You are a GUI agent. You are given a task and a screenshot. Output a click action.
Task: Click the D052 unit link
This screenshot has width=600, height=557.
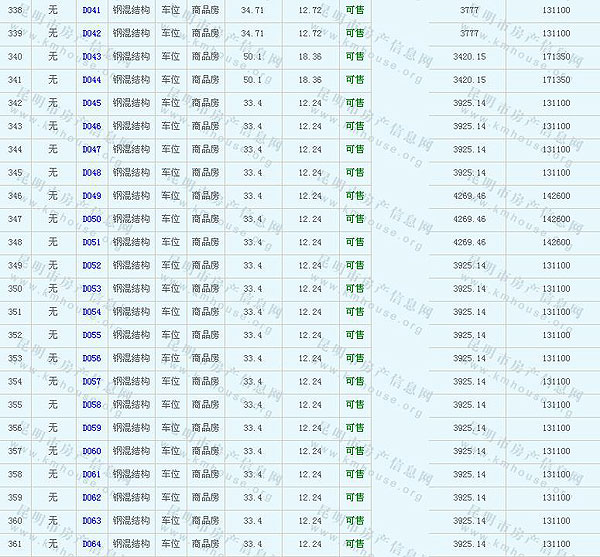click(91, 265)
